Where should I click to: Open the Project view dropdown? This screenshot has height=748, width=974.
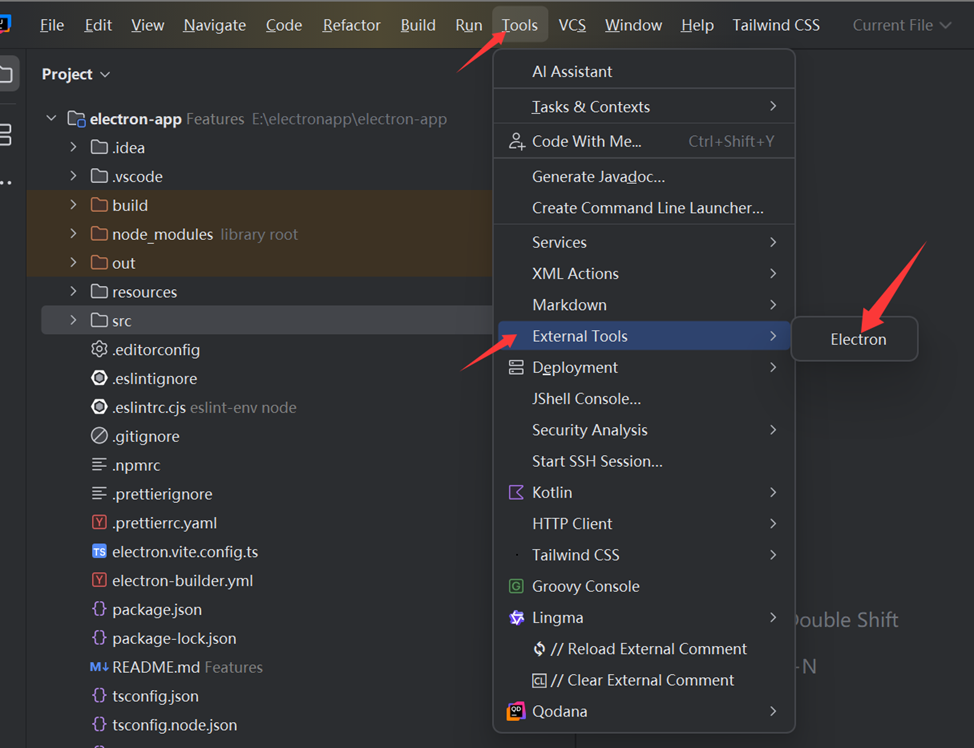coord(76,75)
